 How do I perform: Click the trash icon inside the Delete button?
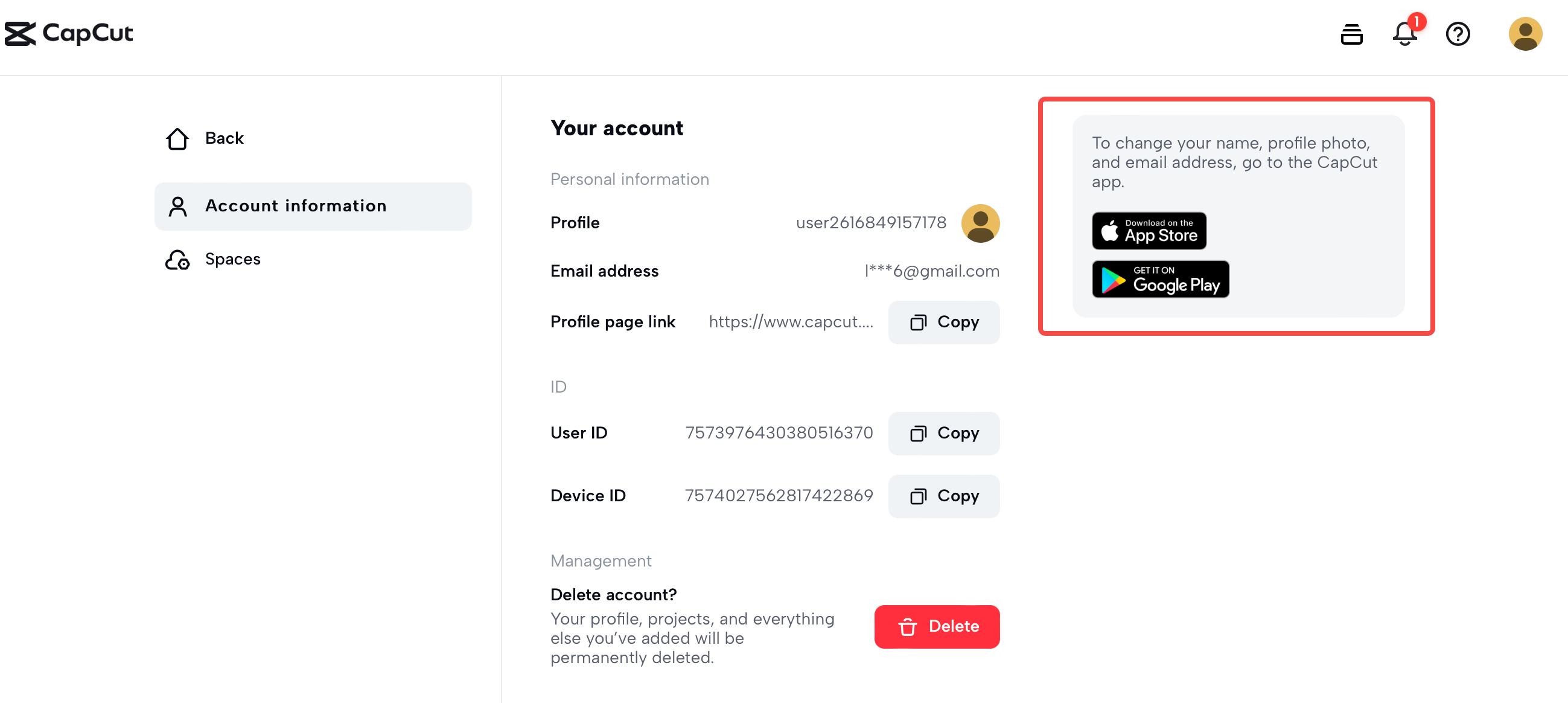pyautogui.click(x=908, y=626)
